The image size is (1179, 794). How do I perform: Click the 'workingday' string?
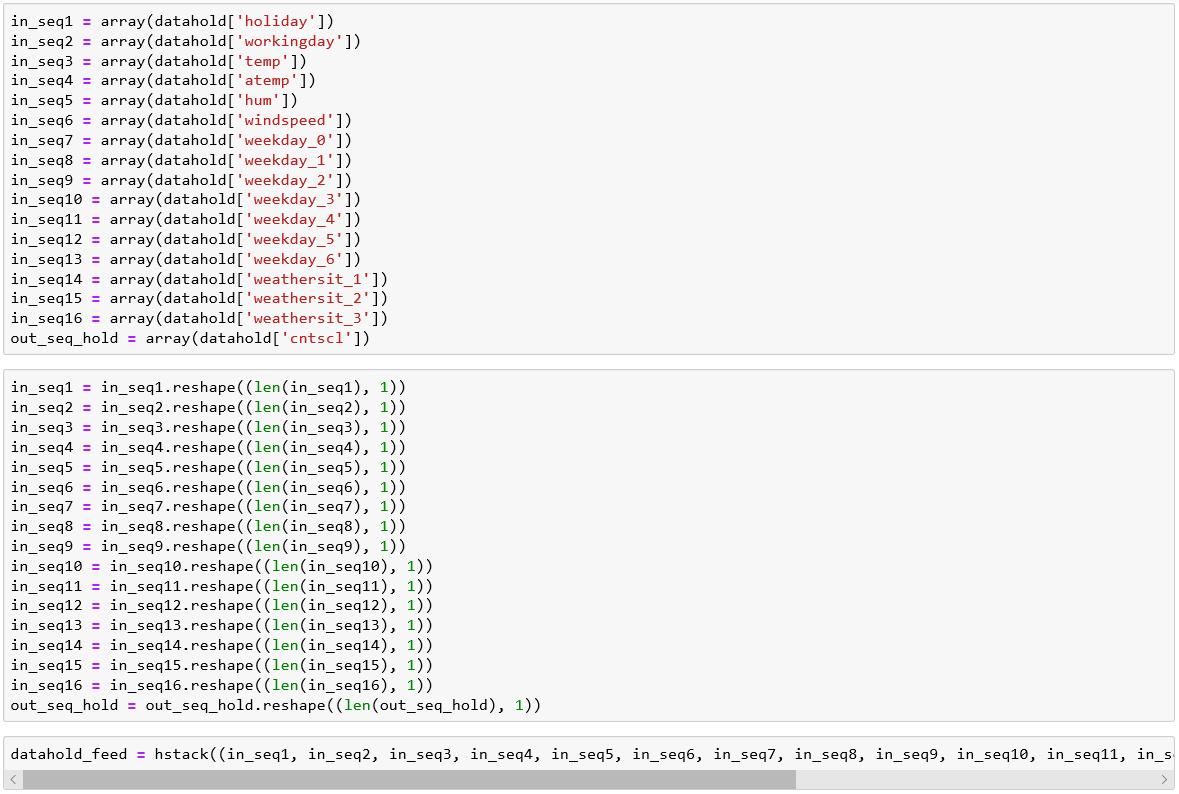pos(290,41)
